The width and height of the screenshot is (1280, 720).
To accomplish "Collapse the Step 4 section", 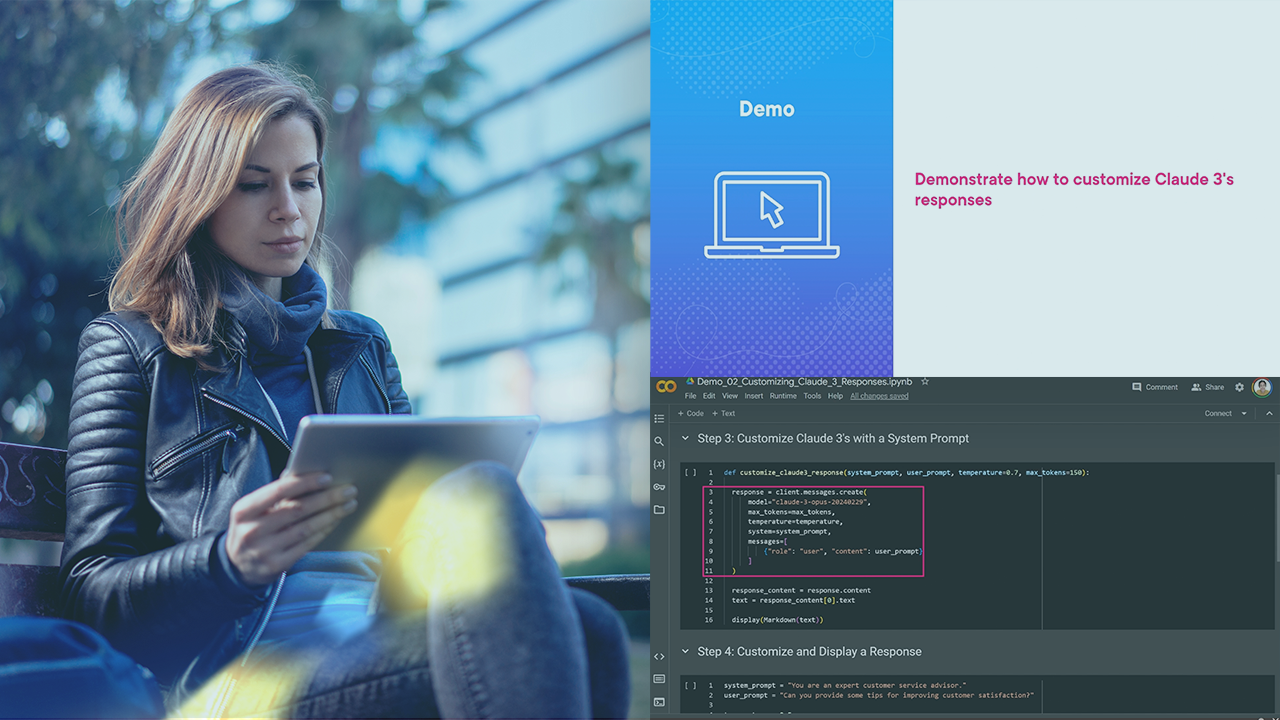I will click(685, 652).
